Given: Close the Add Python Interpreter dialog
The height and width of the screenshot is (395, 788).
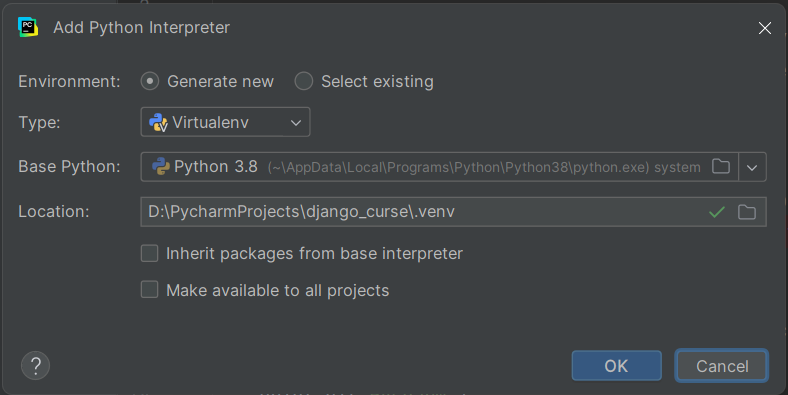Looking at the screenshot, I should click(765, 28).
